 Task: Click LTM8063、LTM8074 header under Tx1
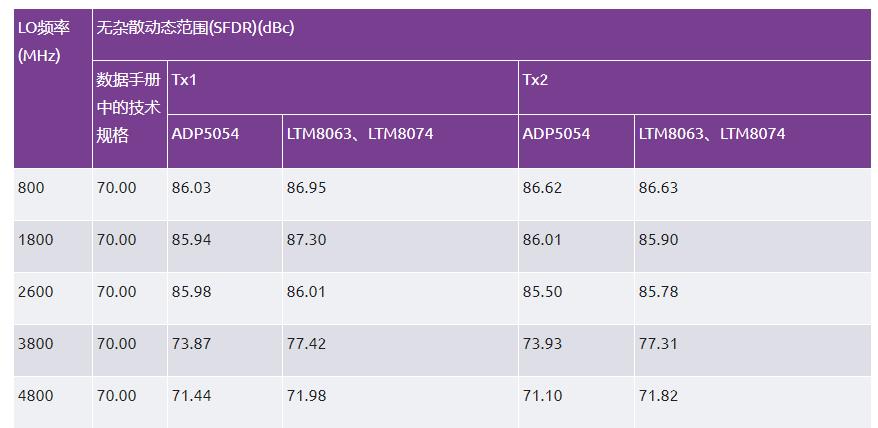pyautogui.click(x=360, y=133)
